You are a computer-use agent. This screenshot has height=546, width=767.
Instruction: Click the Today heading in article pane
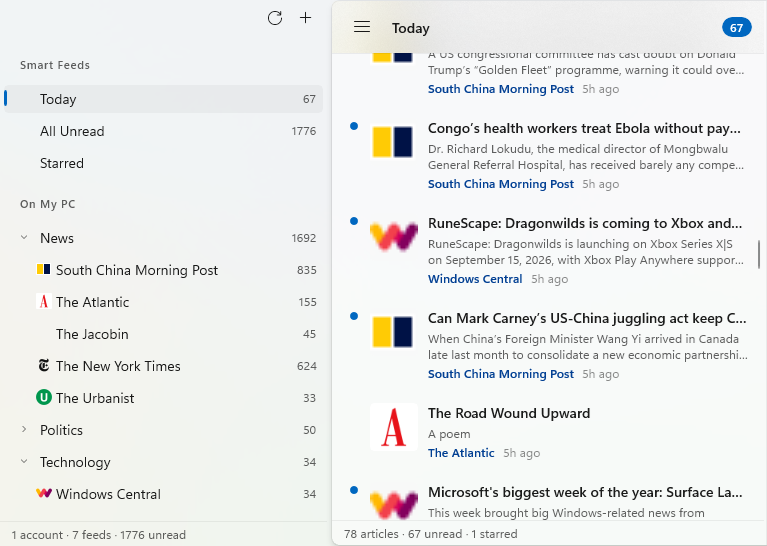pos(410,28)
